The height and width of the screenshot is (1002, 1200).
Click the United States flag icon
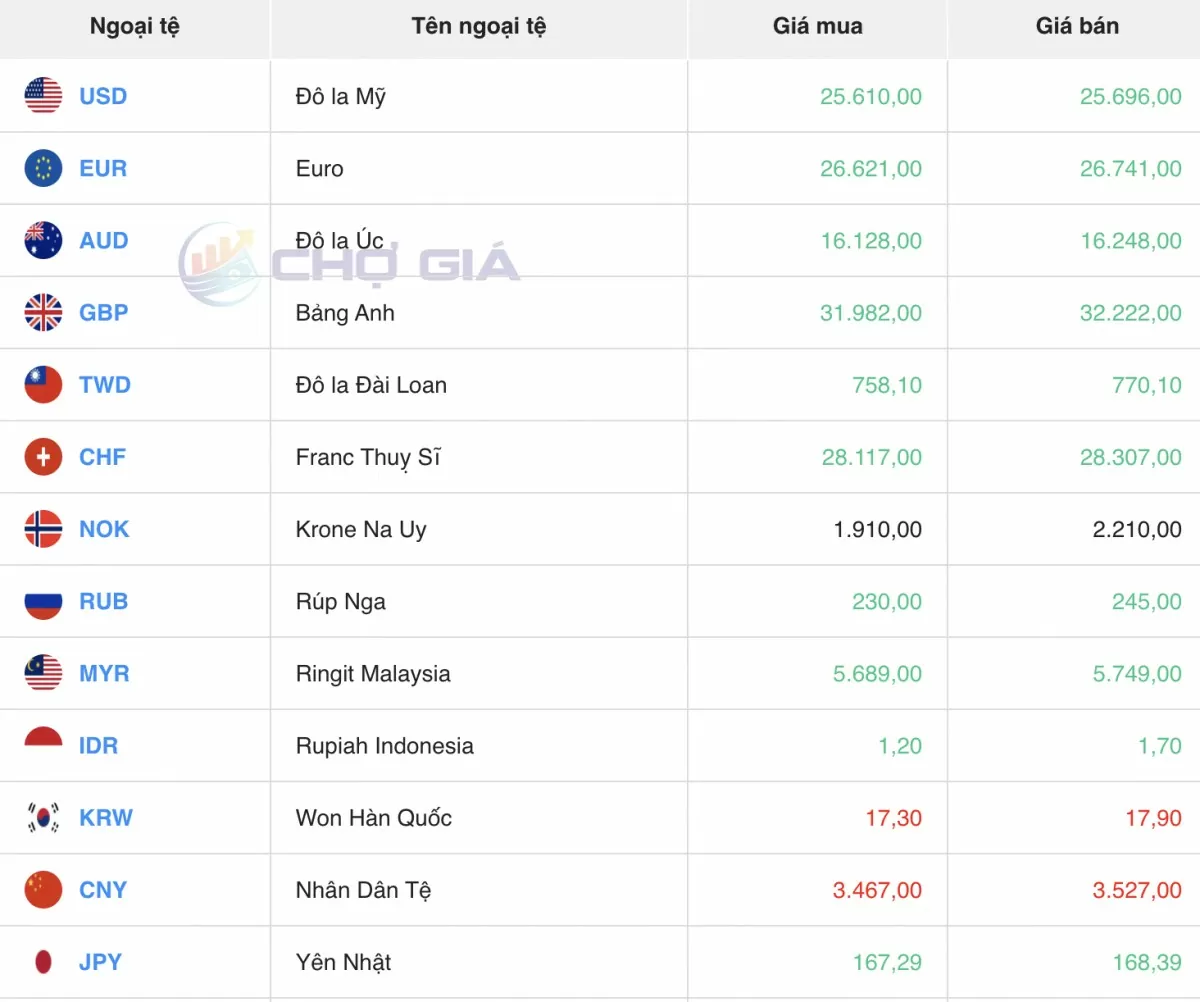click(x=43, y=96)
